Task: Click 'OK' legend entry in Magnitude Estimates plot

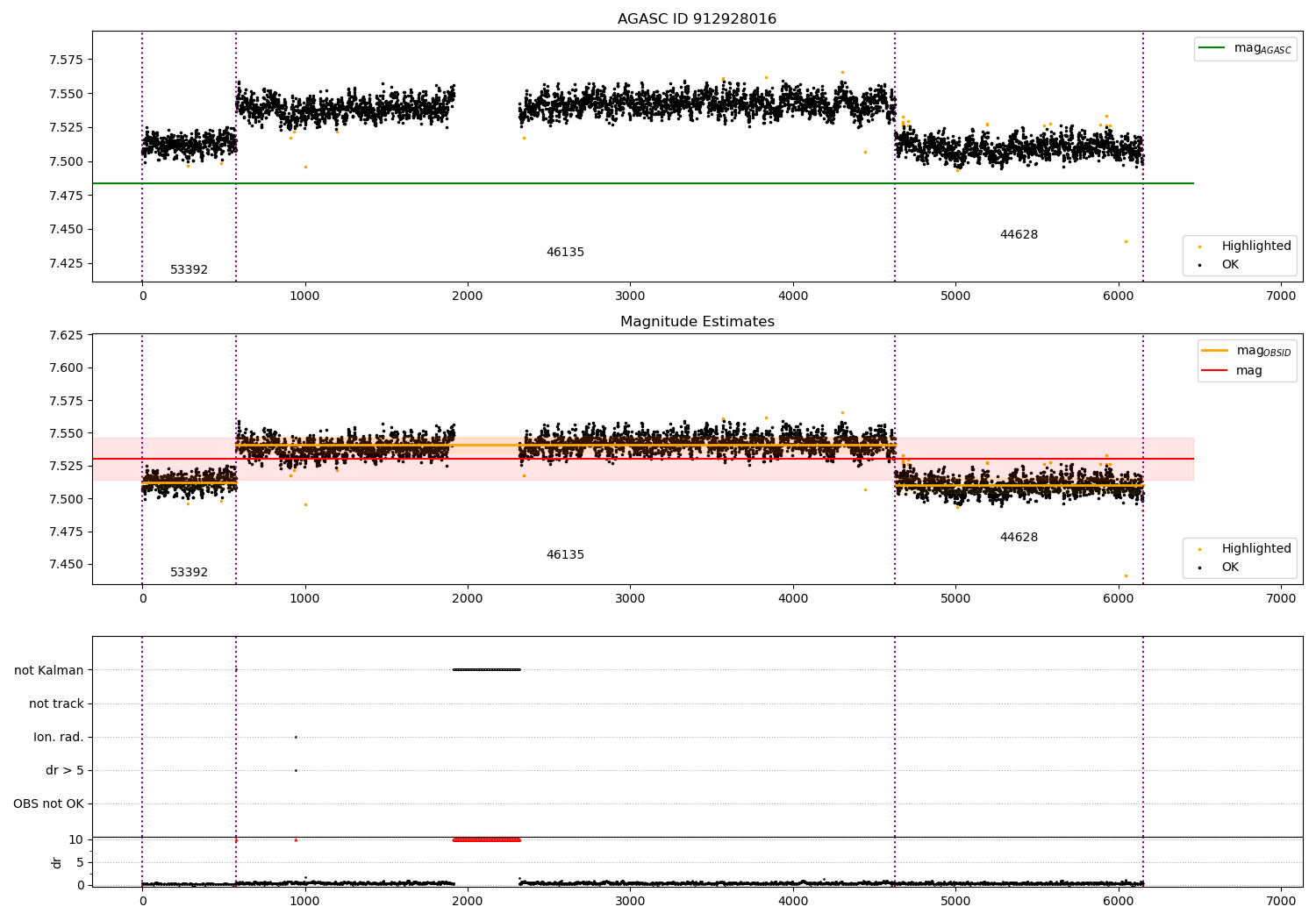Action: 1217,567
